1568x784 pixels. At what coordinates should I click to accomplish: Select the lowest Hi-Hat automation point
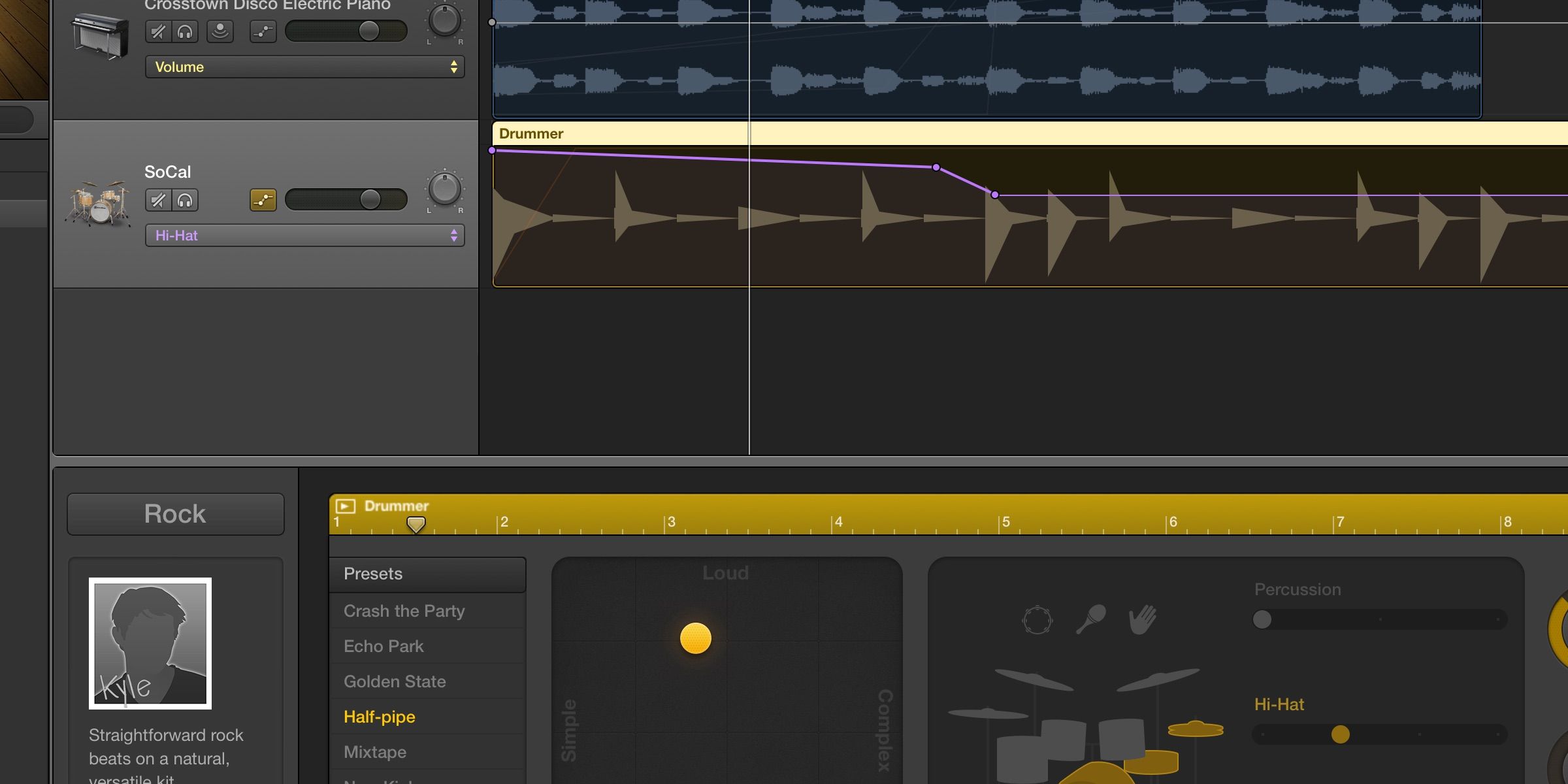pyautogui.click(x=995, y=195)
